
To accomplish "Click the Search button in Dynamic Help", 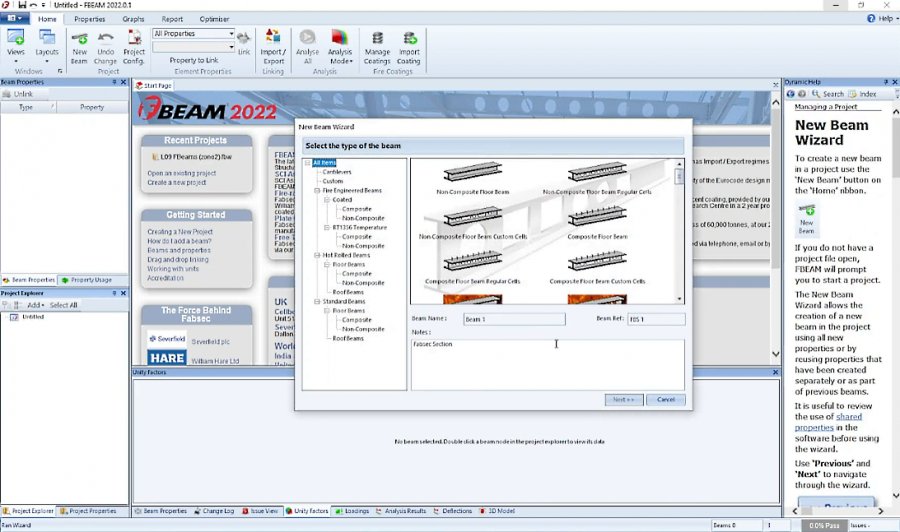I will pos(828,94).
